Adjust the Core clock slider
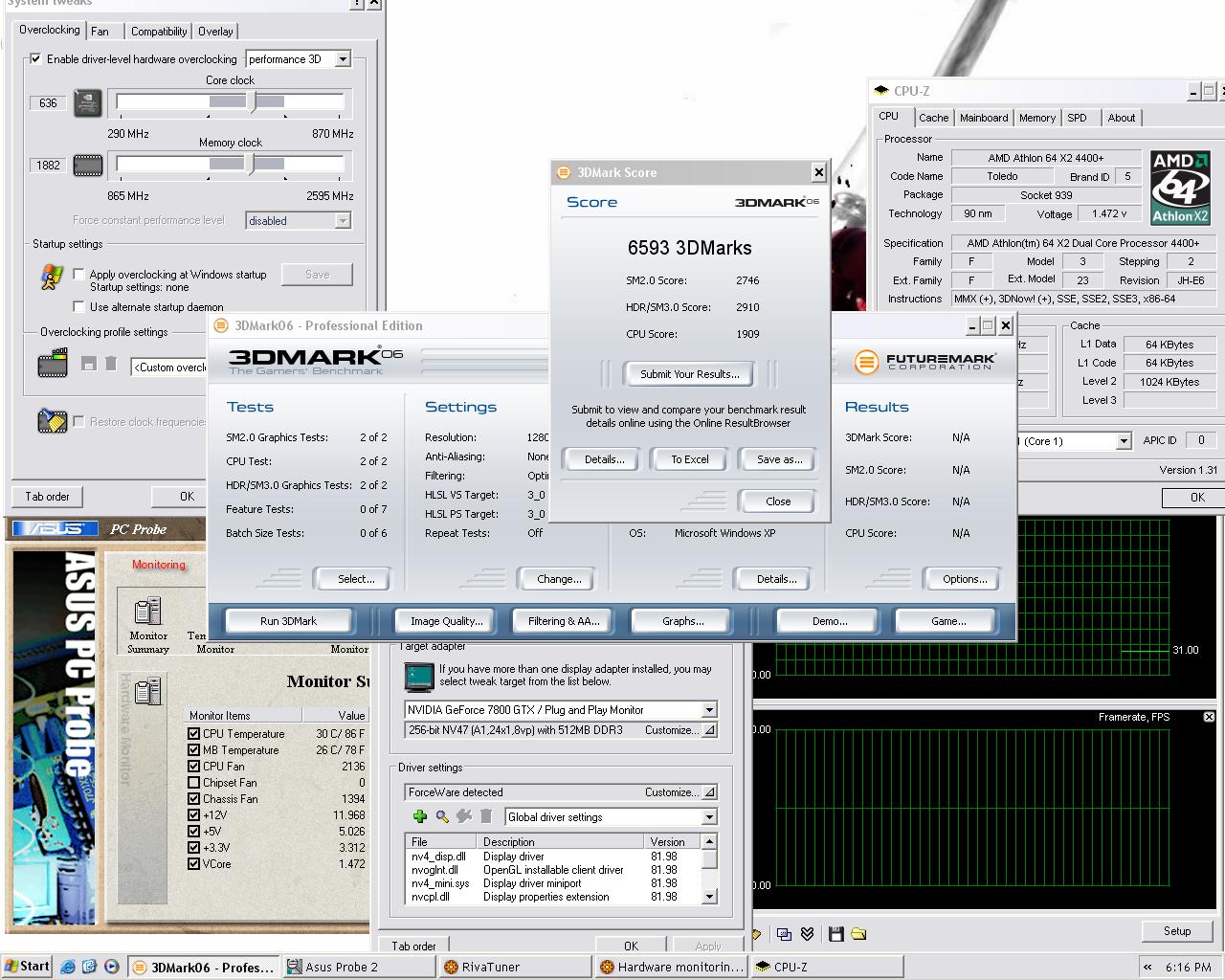The image size is (1225, 980). 253,101
